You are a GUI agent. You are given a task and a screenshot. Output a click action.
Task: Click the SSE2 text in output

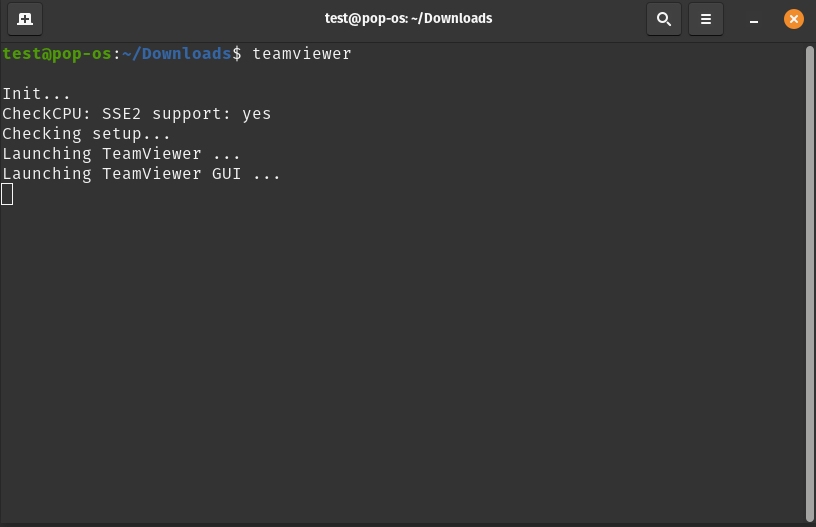click(x=121, y=114)
